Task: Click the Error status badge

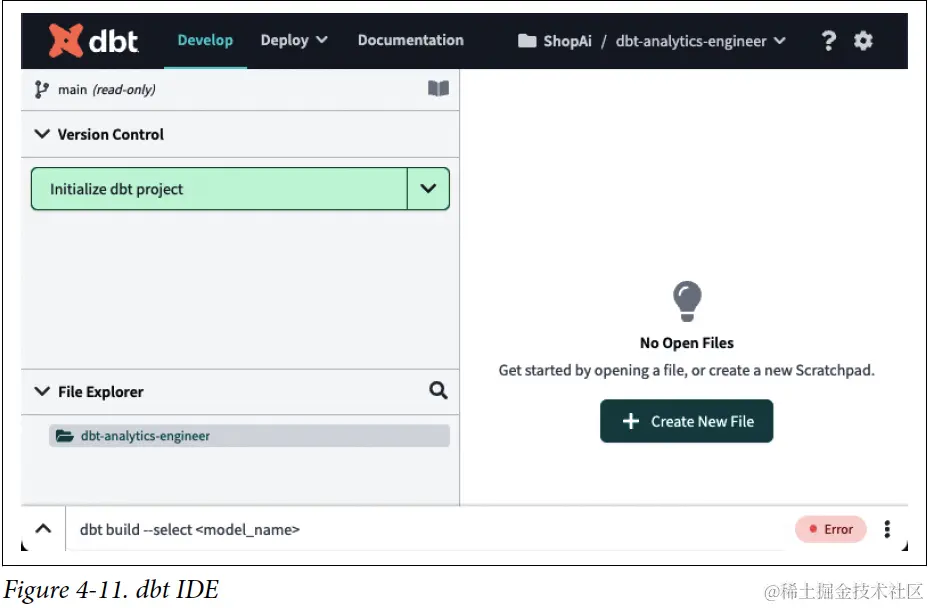Action: [x=830, y=529]
